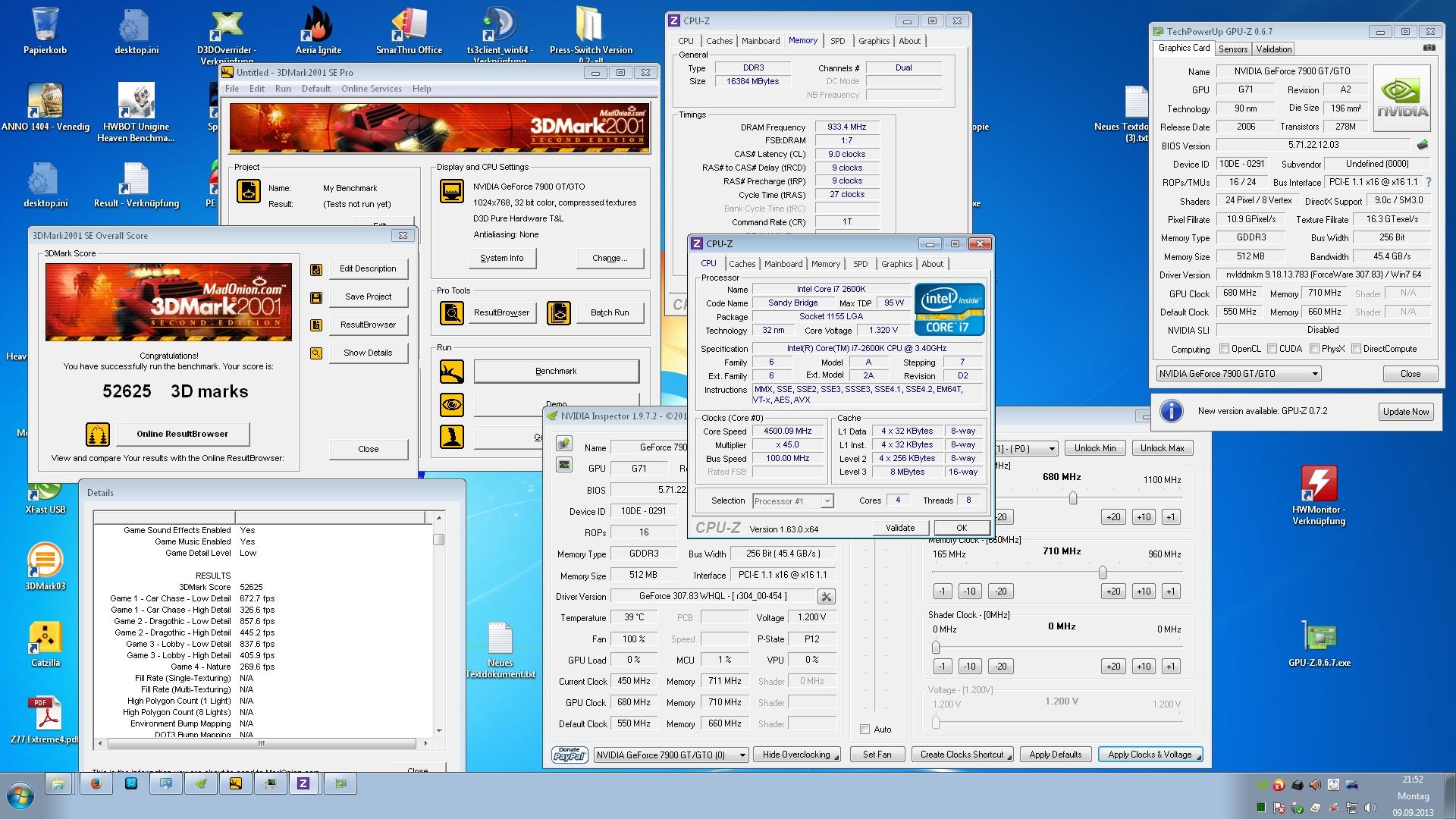Open the Apply Clocks & Voltage dropdown button
Viewport: 1456px width, 819px height.
coord(1150,755)
